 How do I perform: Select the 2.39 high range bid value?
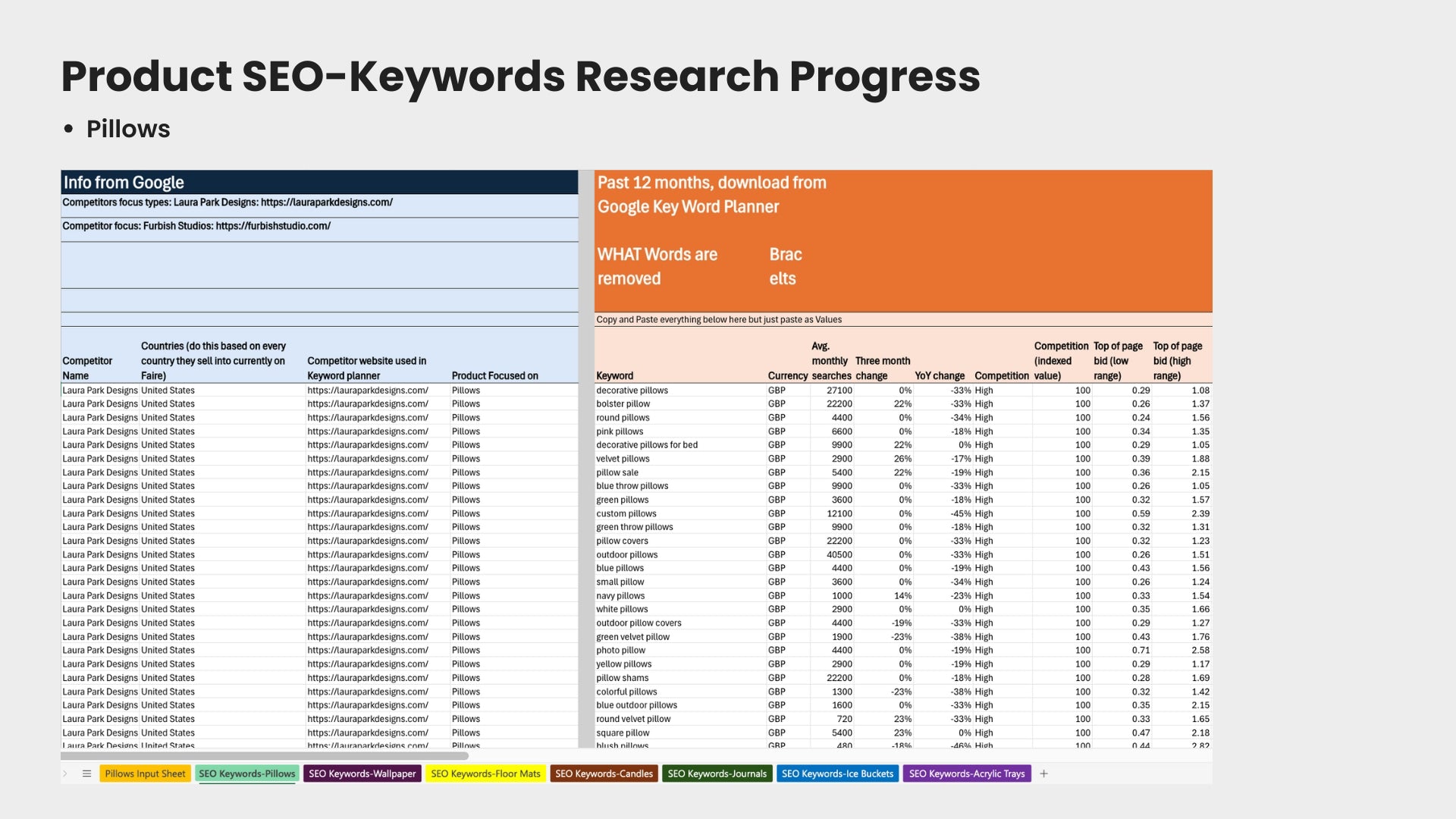[1200, 513]
